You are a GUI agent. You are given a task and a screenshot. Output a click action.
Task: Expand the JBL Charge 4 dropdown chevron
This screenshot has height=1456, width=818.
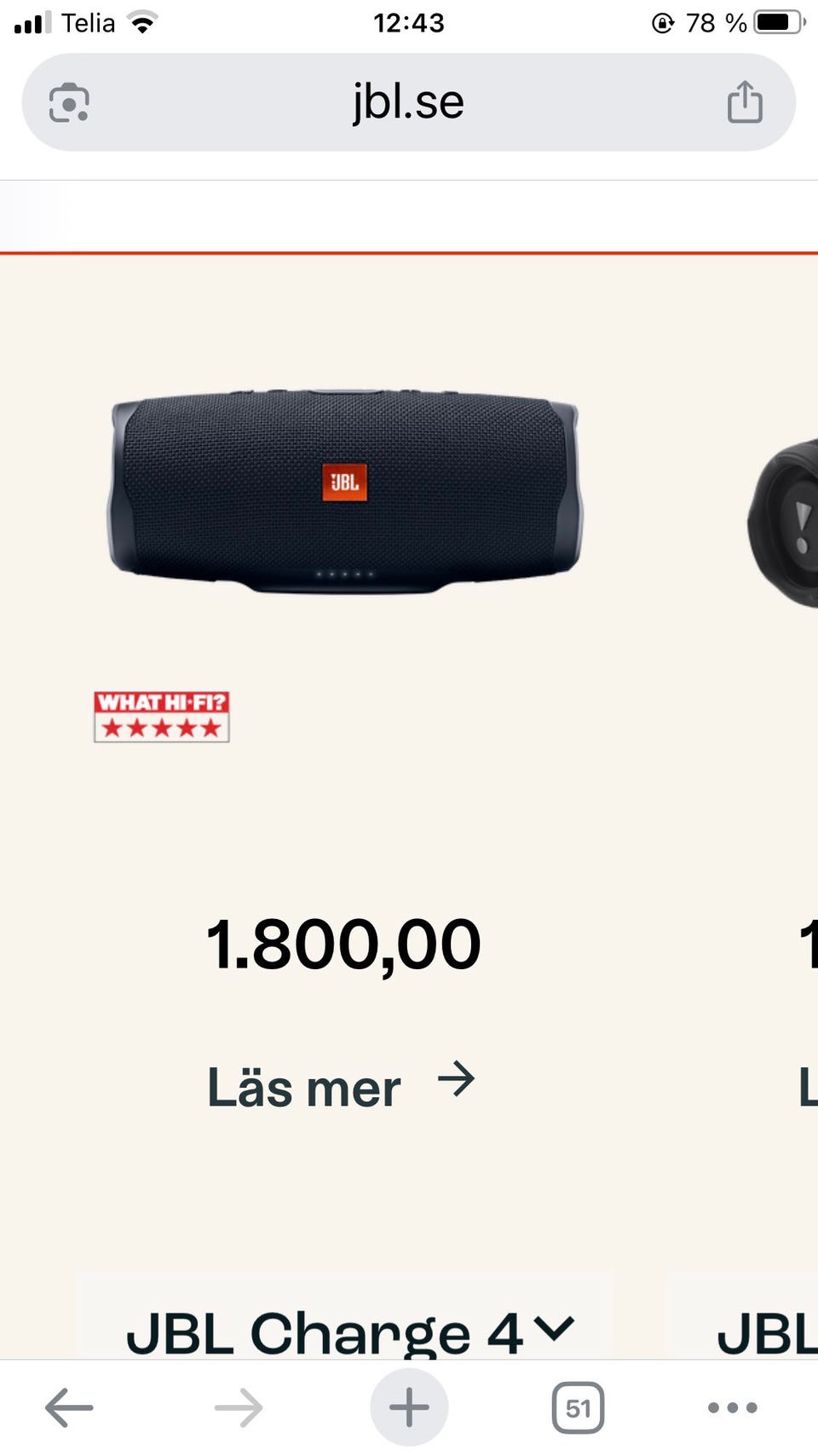click(555, 1328)
